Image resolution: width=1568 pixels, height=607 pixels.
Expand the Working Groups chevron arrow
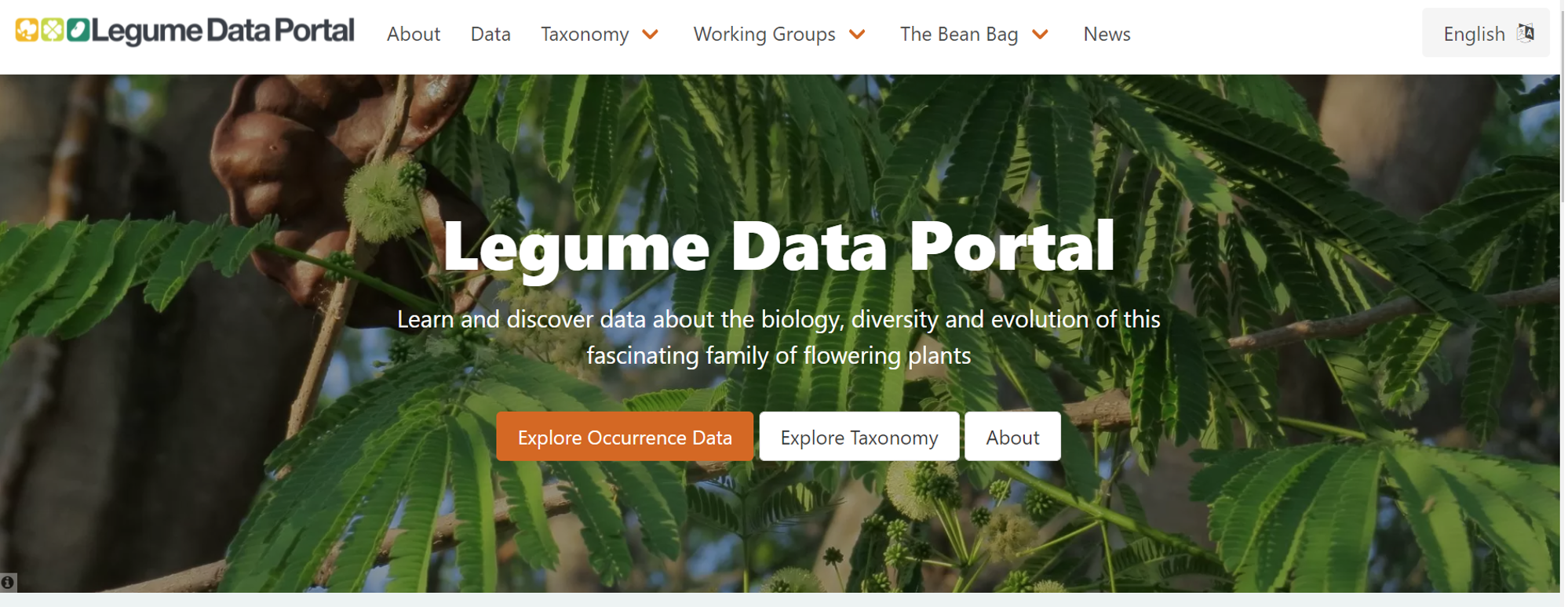pyautogui.click(x=857, y=35)
